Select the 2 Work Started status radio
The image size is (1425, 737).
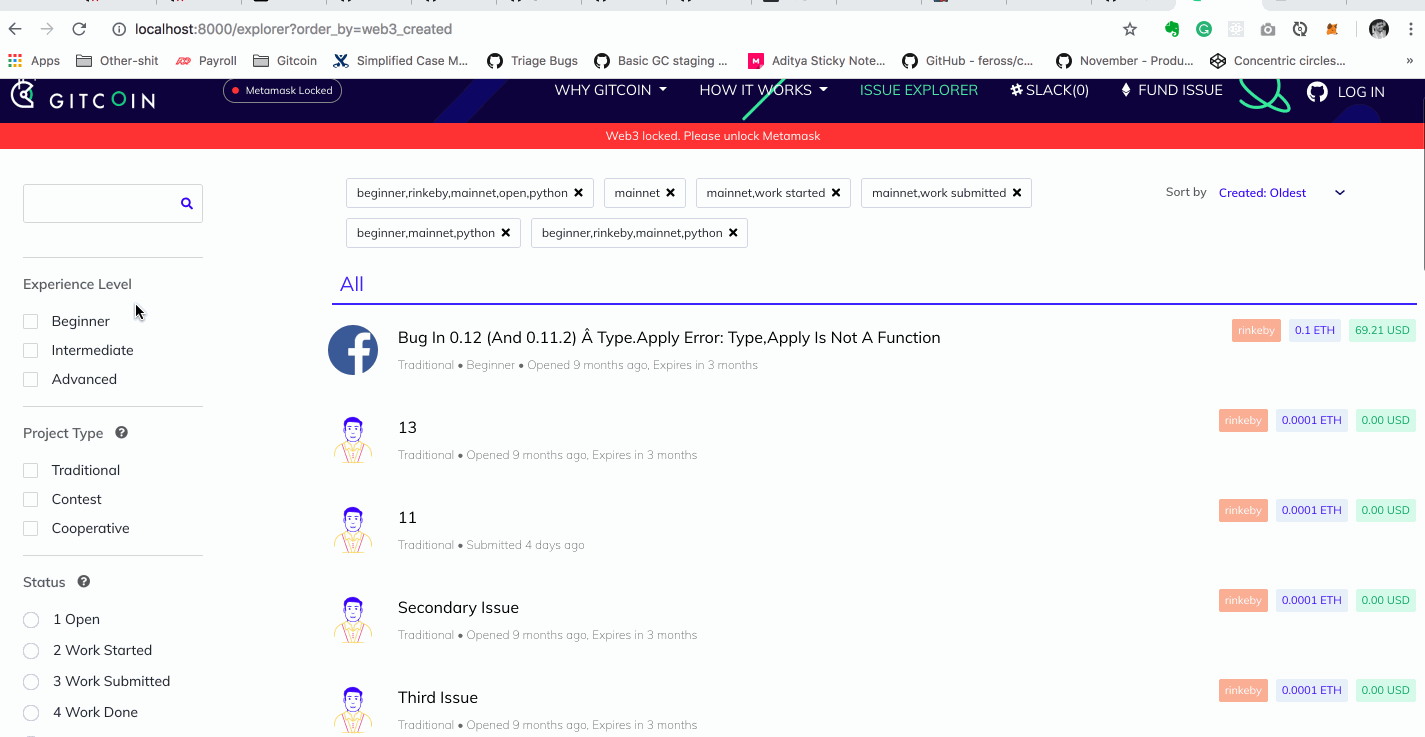coord(31,651)
